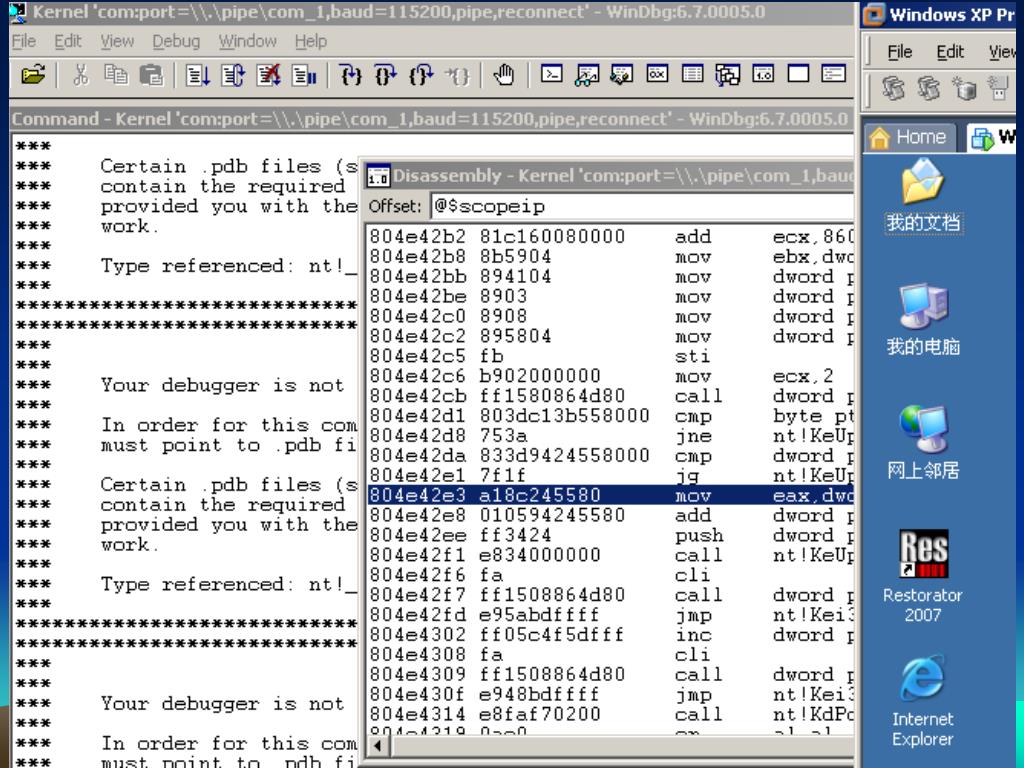This screenshot has height=768, width=1024.
Task: Click the cli instruction at 804e42f6
Action: tap(611, 575)
